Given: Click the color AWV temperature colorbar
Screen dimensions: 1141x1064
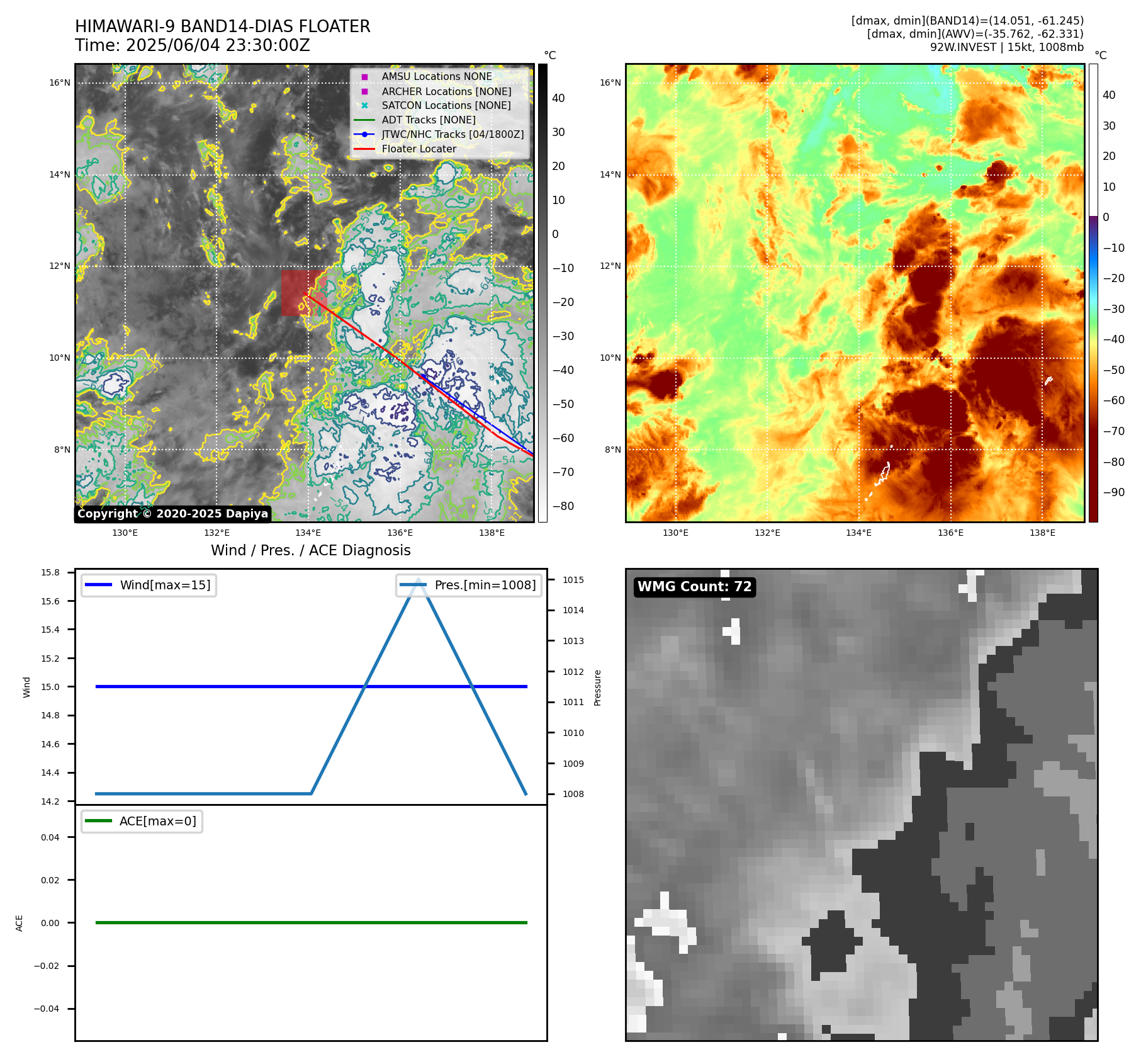Looking at the screenshot, I should [x=1093, y=293].
